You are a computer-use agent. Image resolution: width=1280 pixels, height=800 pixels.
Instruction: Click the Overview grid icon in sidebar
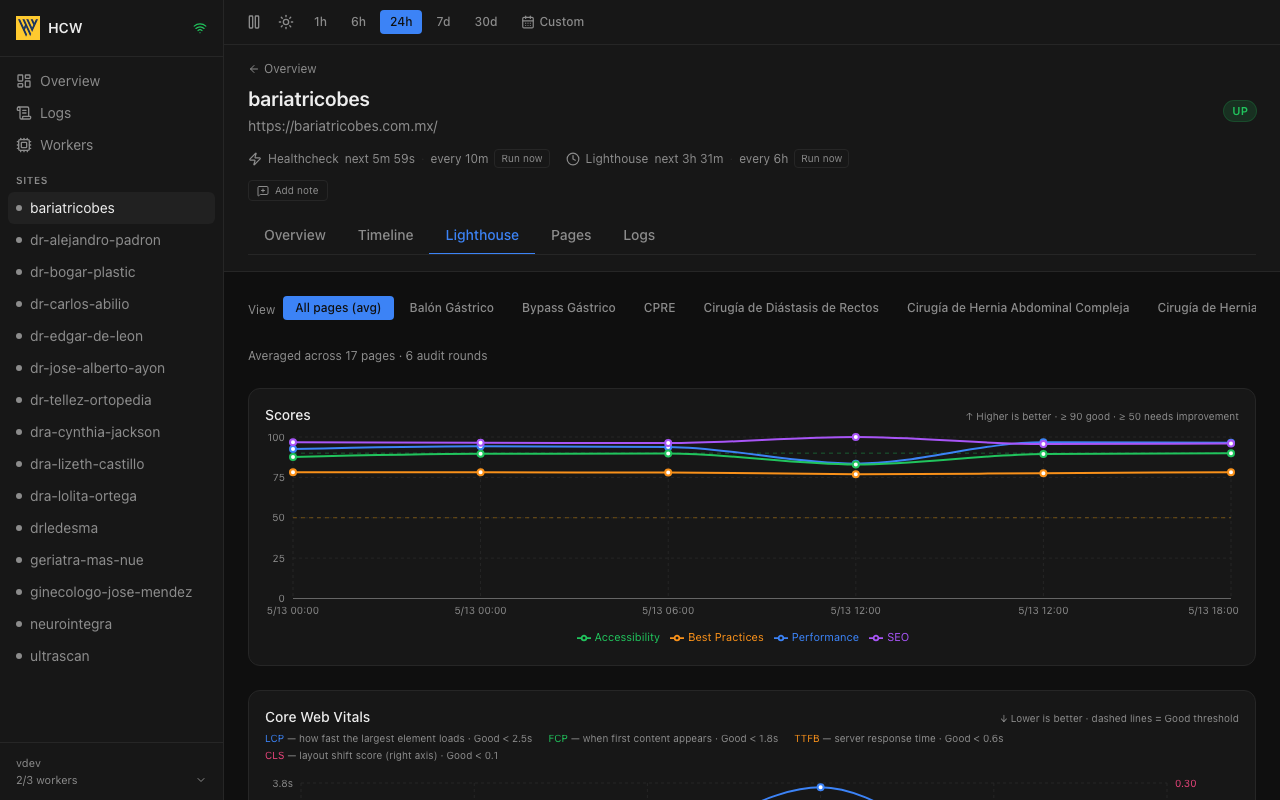pyautogui.click(x=24, y=81)
